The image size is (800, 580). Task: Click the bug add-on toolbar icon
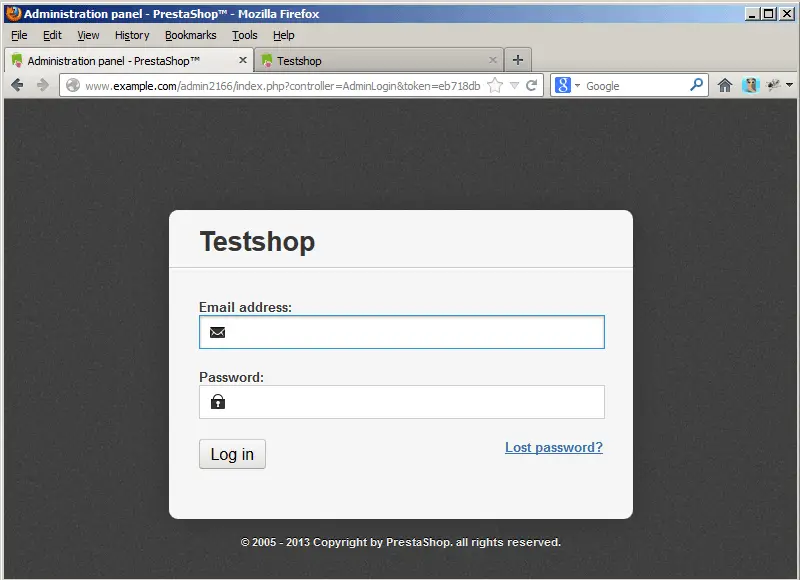click(773, 85)
